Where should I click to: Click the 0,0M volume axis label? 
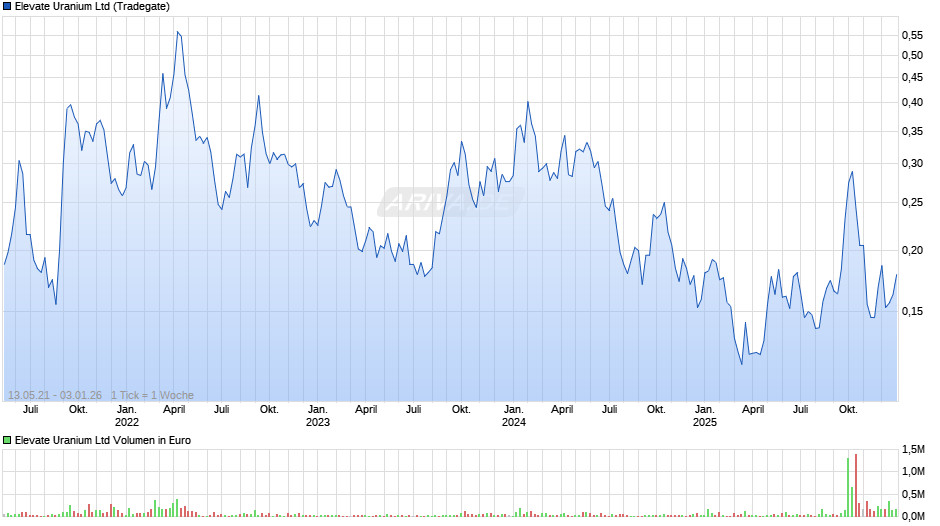[x=913, y=516]
